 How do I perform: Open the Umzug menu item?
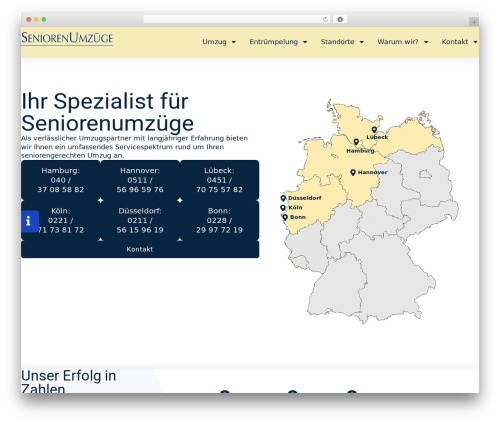214,42
